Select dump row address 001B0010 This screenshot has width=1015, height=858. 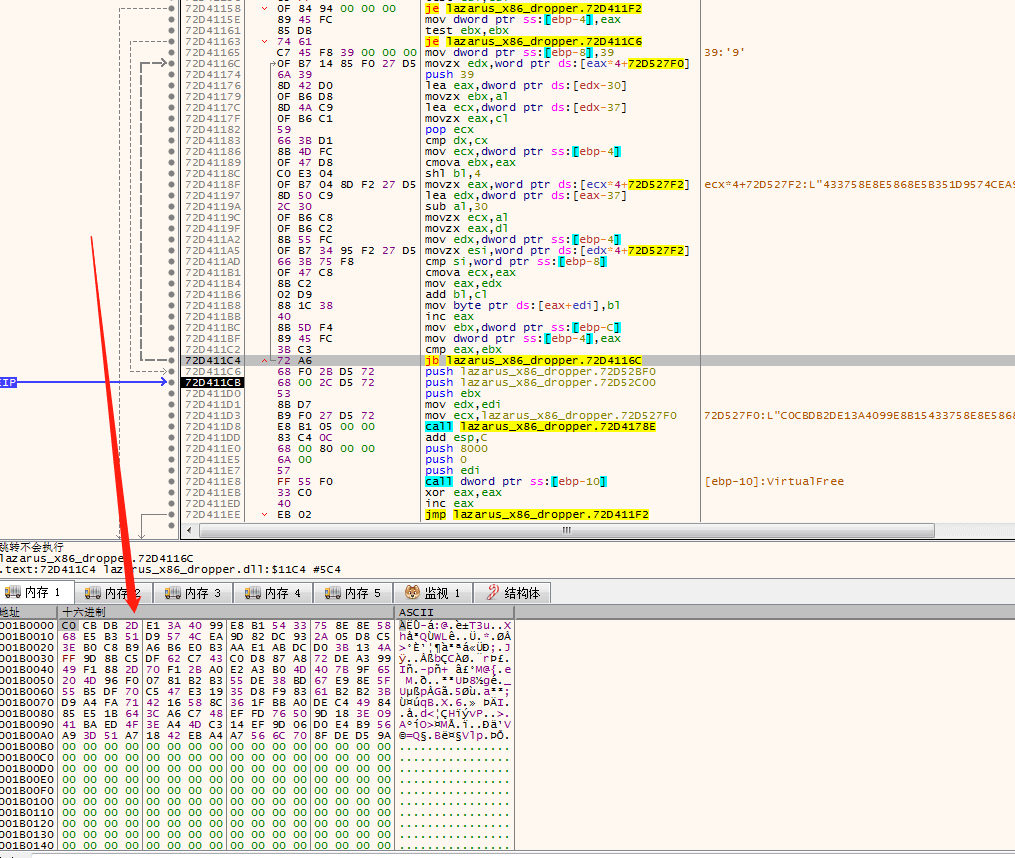pos(27,637)
